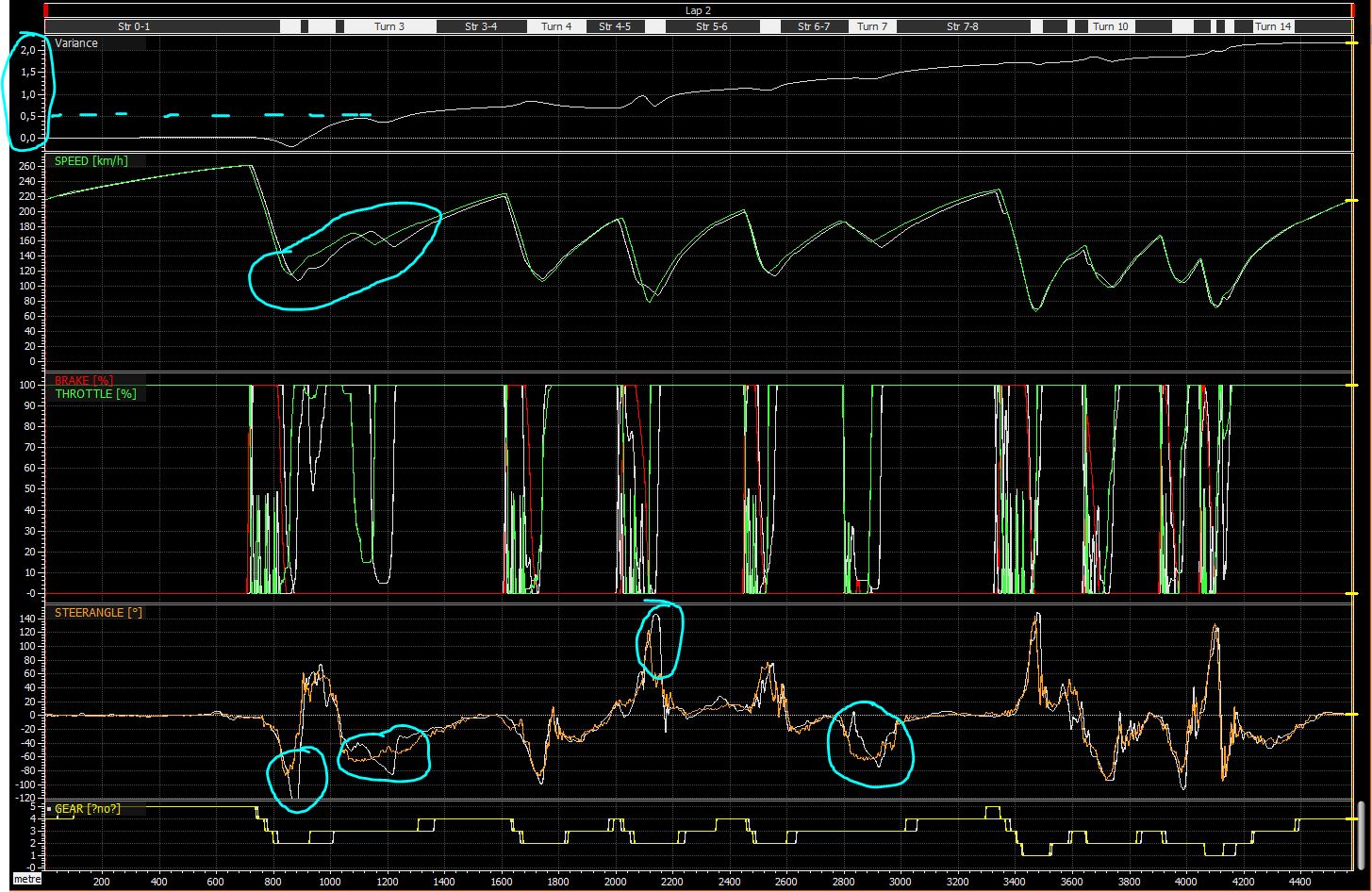
Task: Select the Str 0-1 track section
Action: click(162, 26)
